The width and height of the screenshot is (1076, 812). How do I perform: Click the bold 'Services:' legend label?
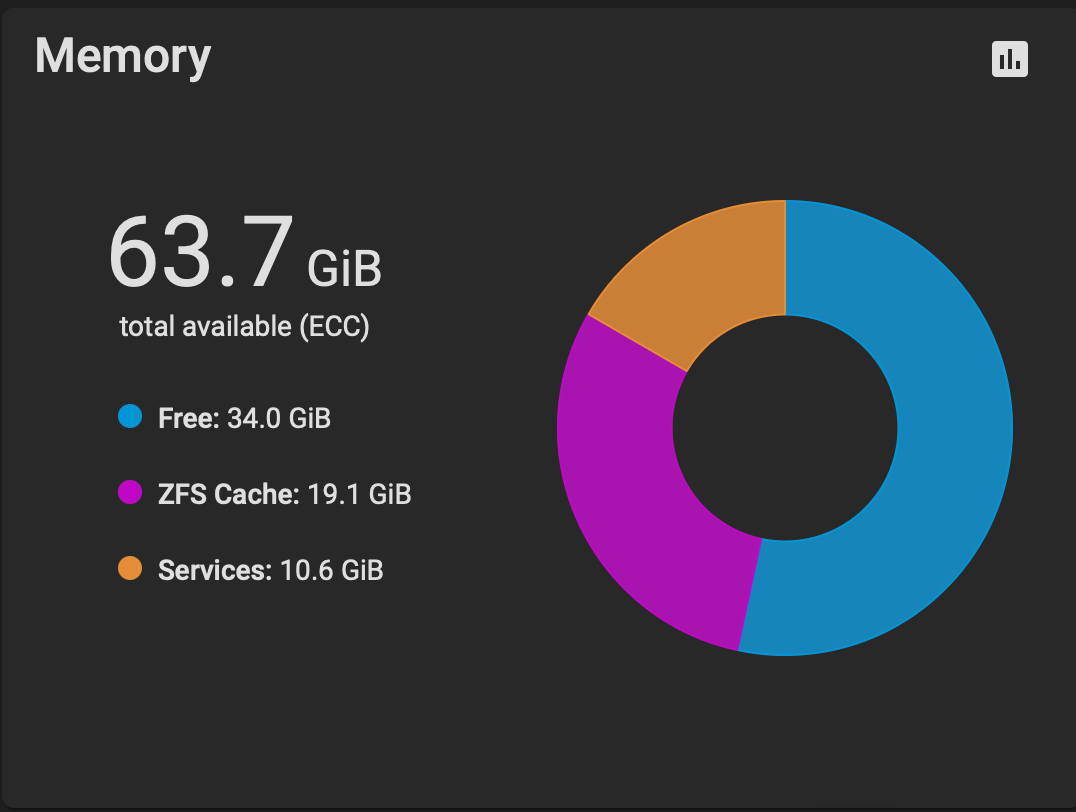coord(215,570)
